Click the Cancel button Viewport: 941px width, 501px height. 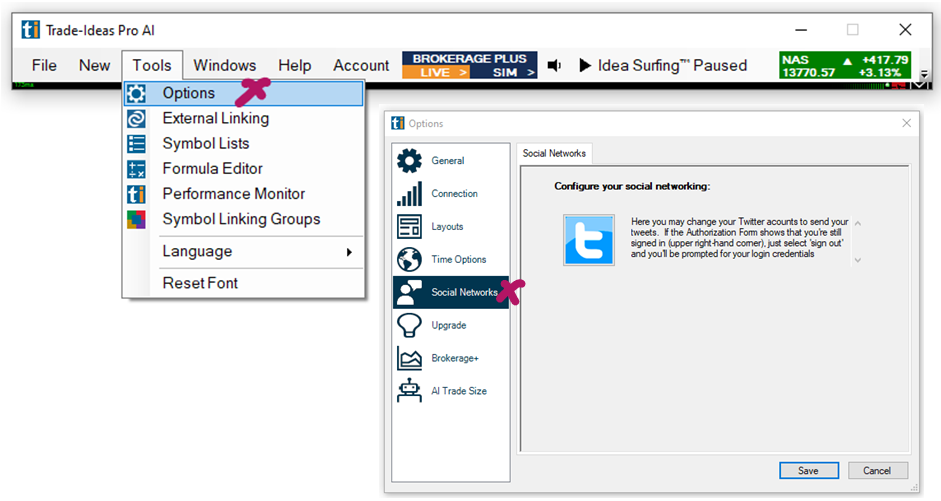point(877,471)
